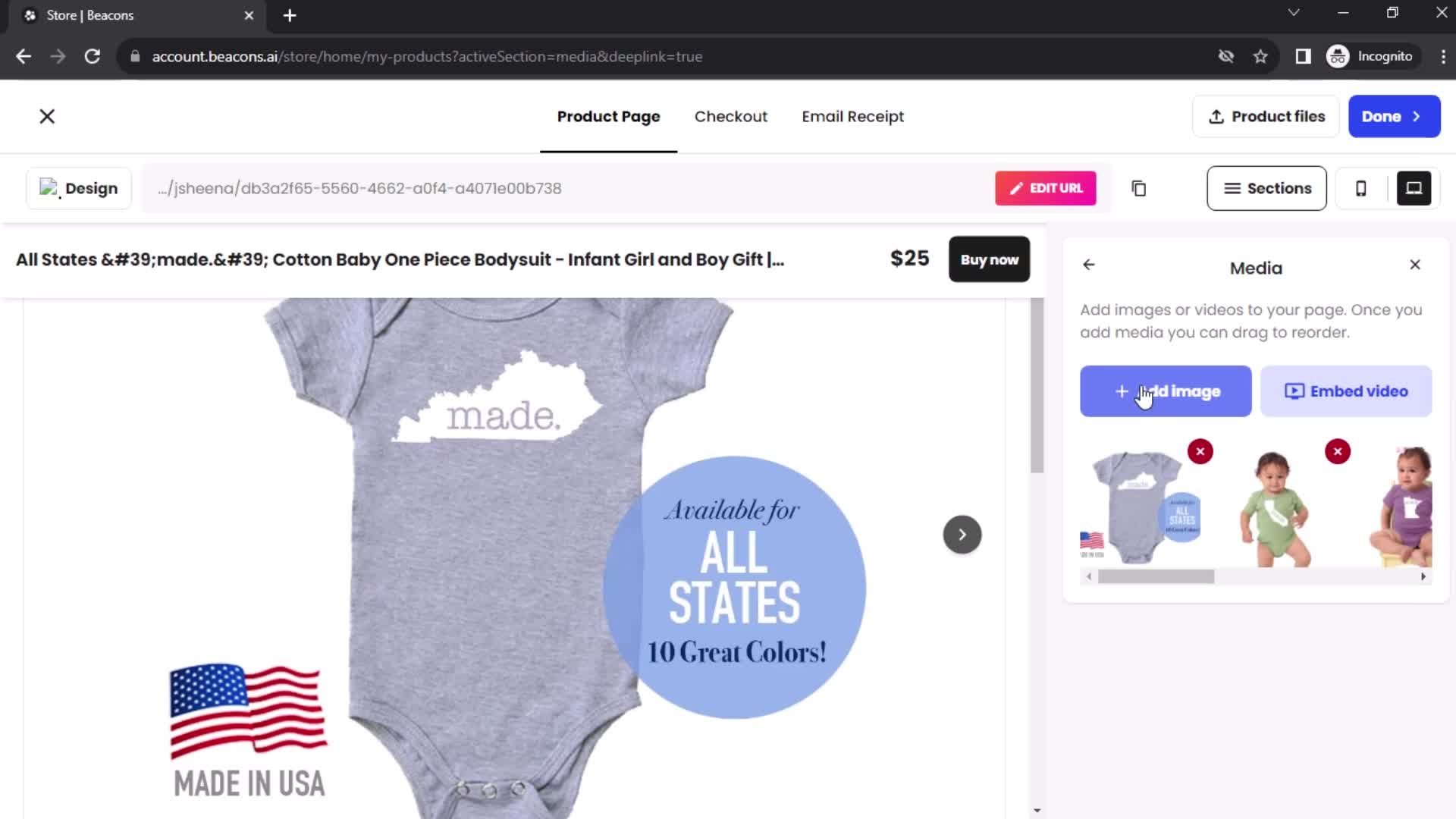Open the Edit URL editor
This screenshot has height=819, width=1456.
[1046, 188]
